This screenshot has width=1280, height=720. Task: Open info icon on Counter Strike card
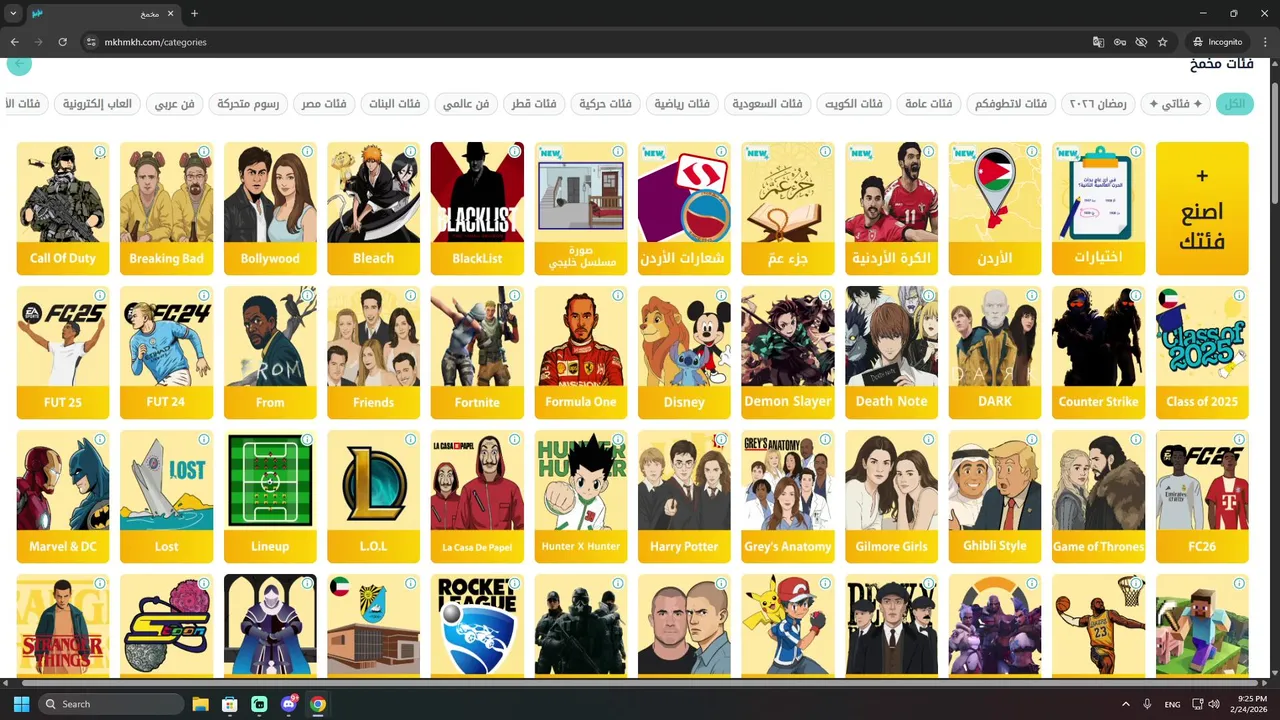click(x=1135, y=296)
